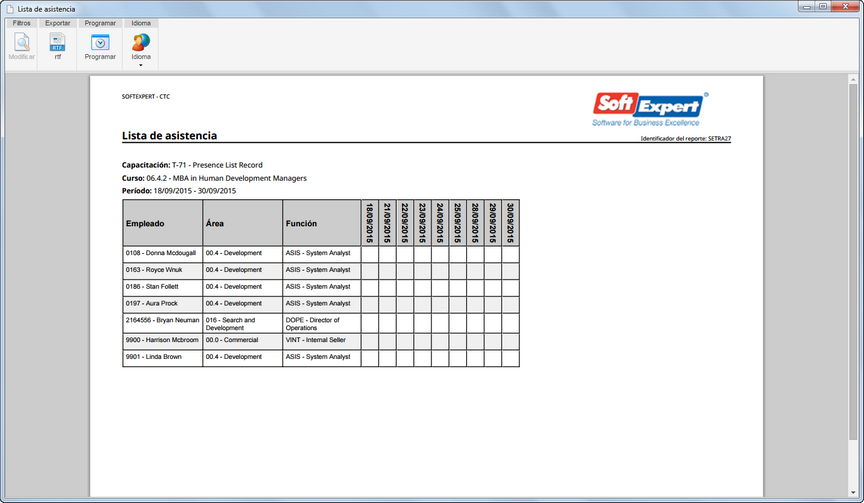This screenshot has width=864, height=503.
Task: Select the Filtros ribbon group label
Action: (21, 23)
